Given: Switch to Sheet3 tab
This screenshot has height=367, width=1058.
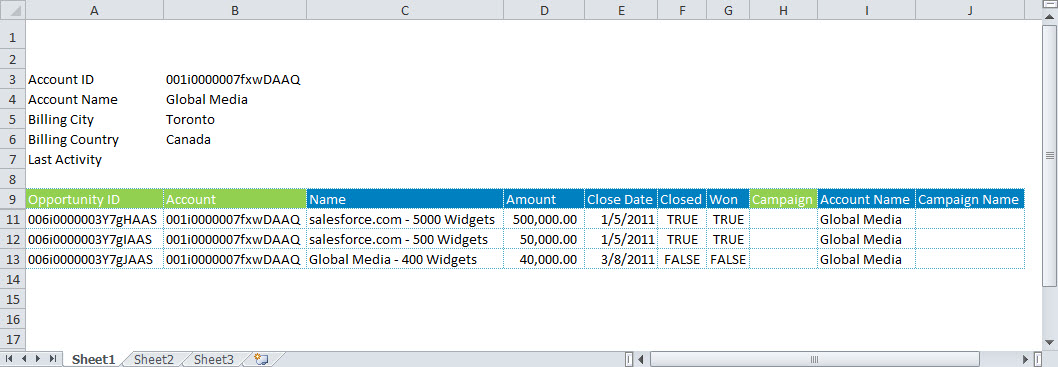Looking at the screenshot, I should click(214, 360).
